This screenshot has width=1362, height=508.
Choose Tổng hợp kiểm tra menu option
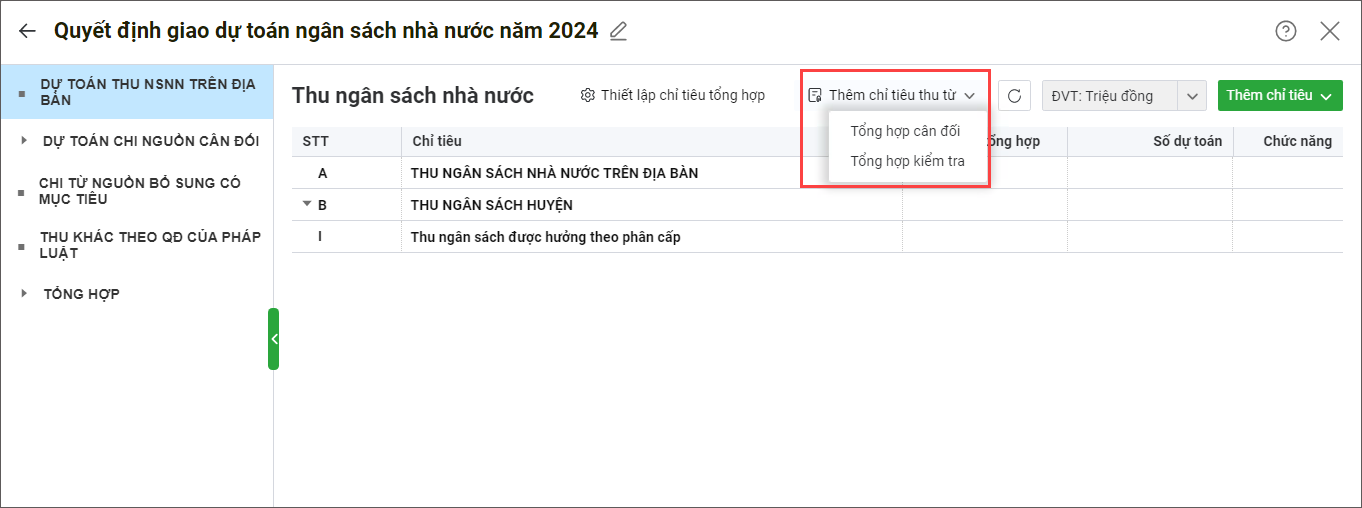tap(906, 161)
